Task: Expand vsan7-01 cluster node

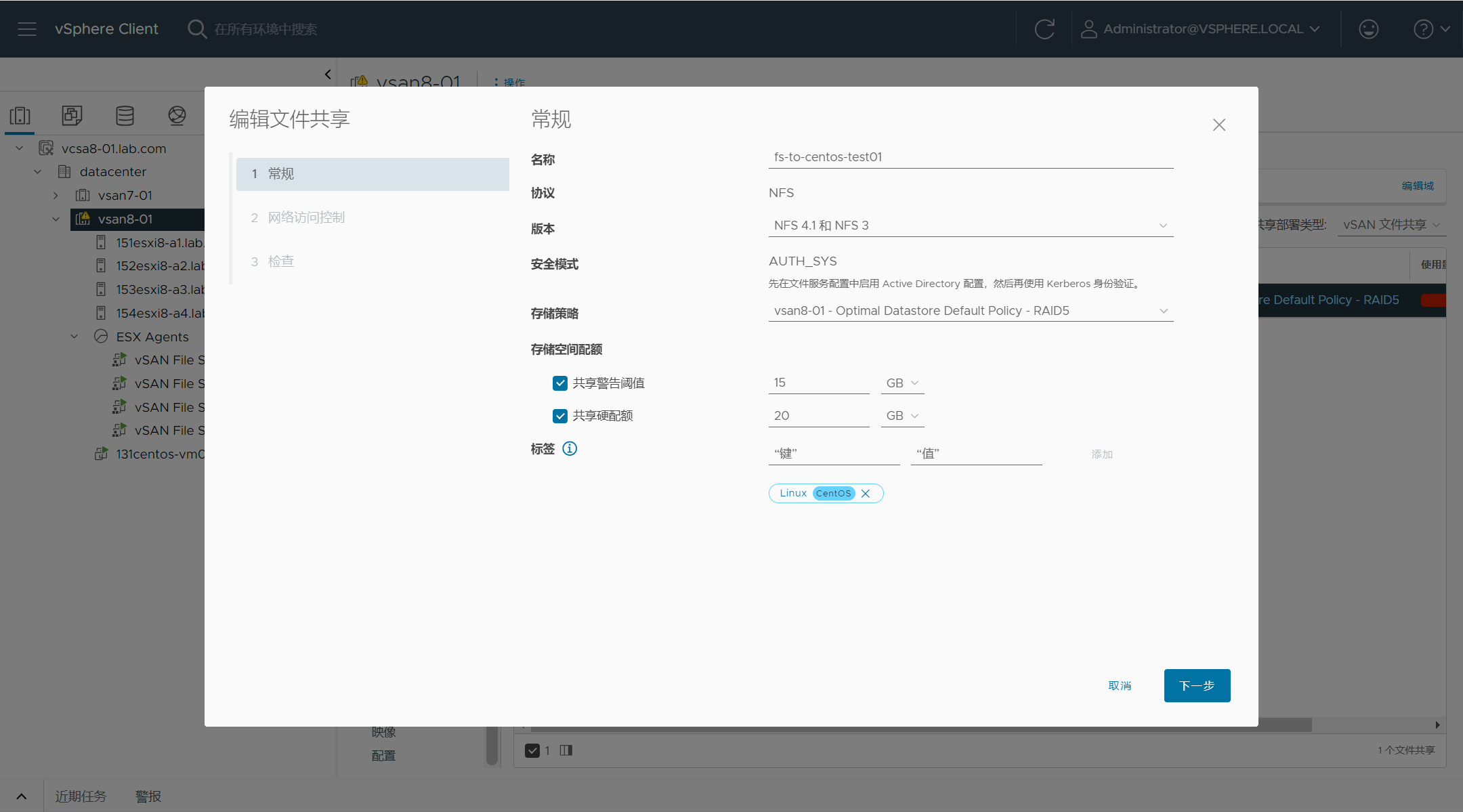Action: click(56, 195)
